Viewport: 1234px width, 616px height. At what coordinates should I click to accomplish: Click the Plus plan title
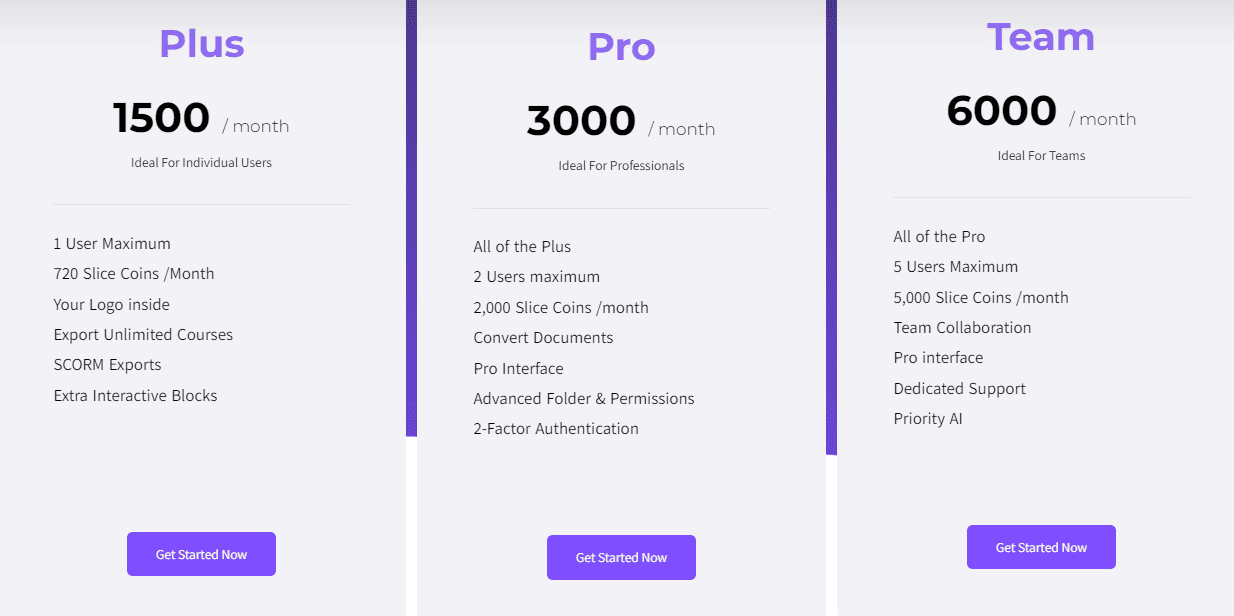(201, 42)
